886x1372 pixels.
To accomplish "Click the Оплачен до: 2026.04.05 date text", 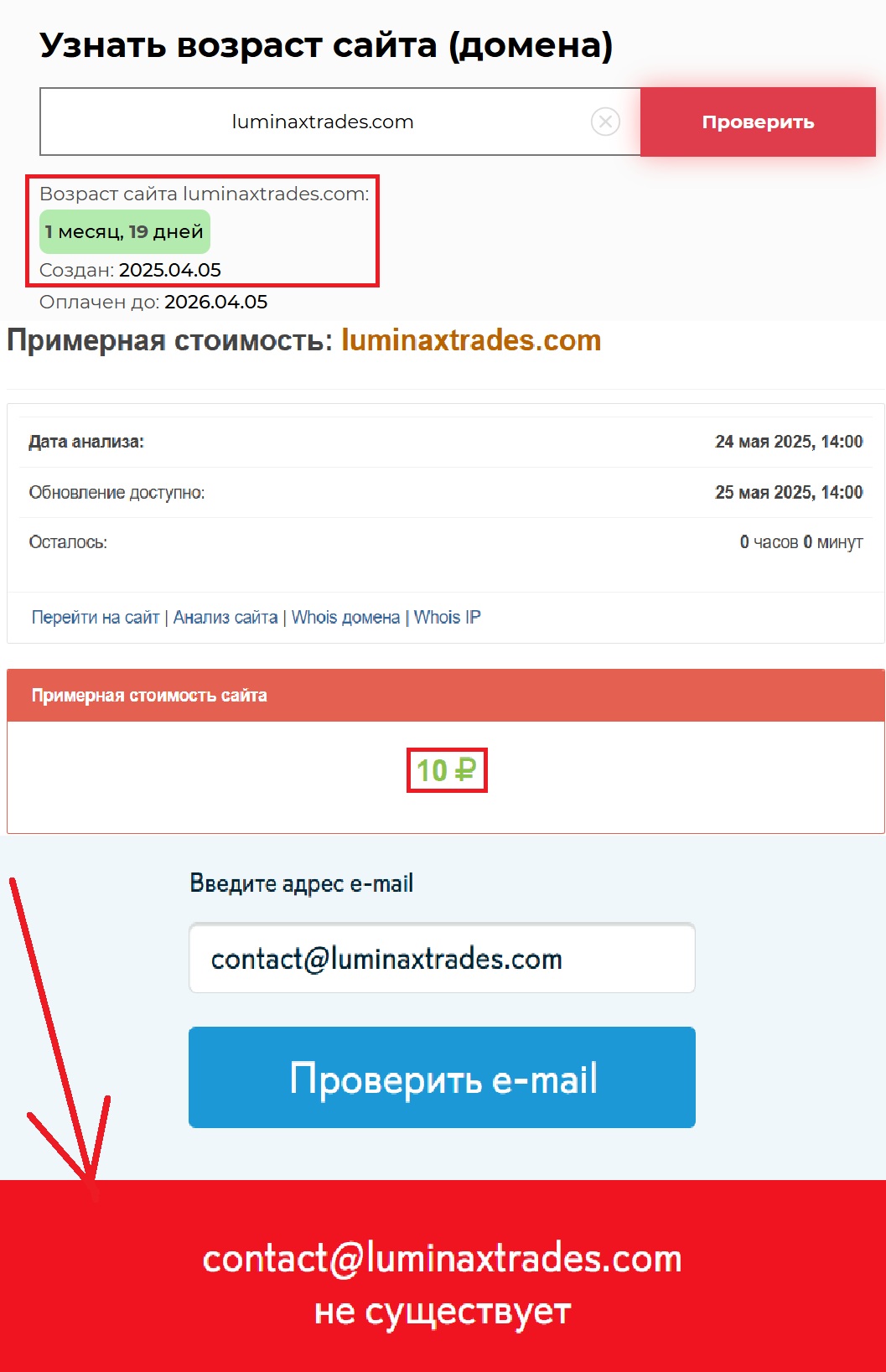I will 153,303.
